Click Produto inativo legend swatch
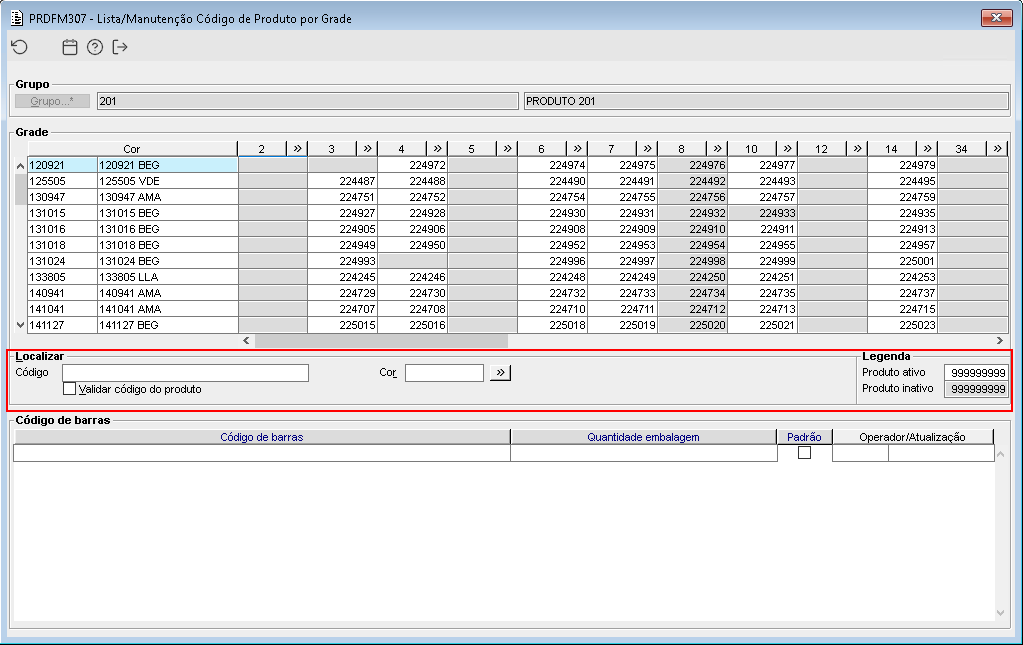Image resolution: width=1023 pixels, height=645 pixels. 976,389
